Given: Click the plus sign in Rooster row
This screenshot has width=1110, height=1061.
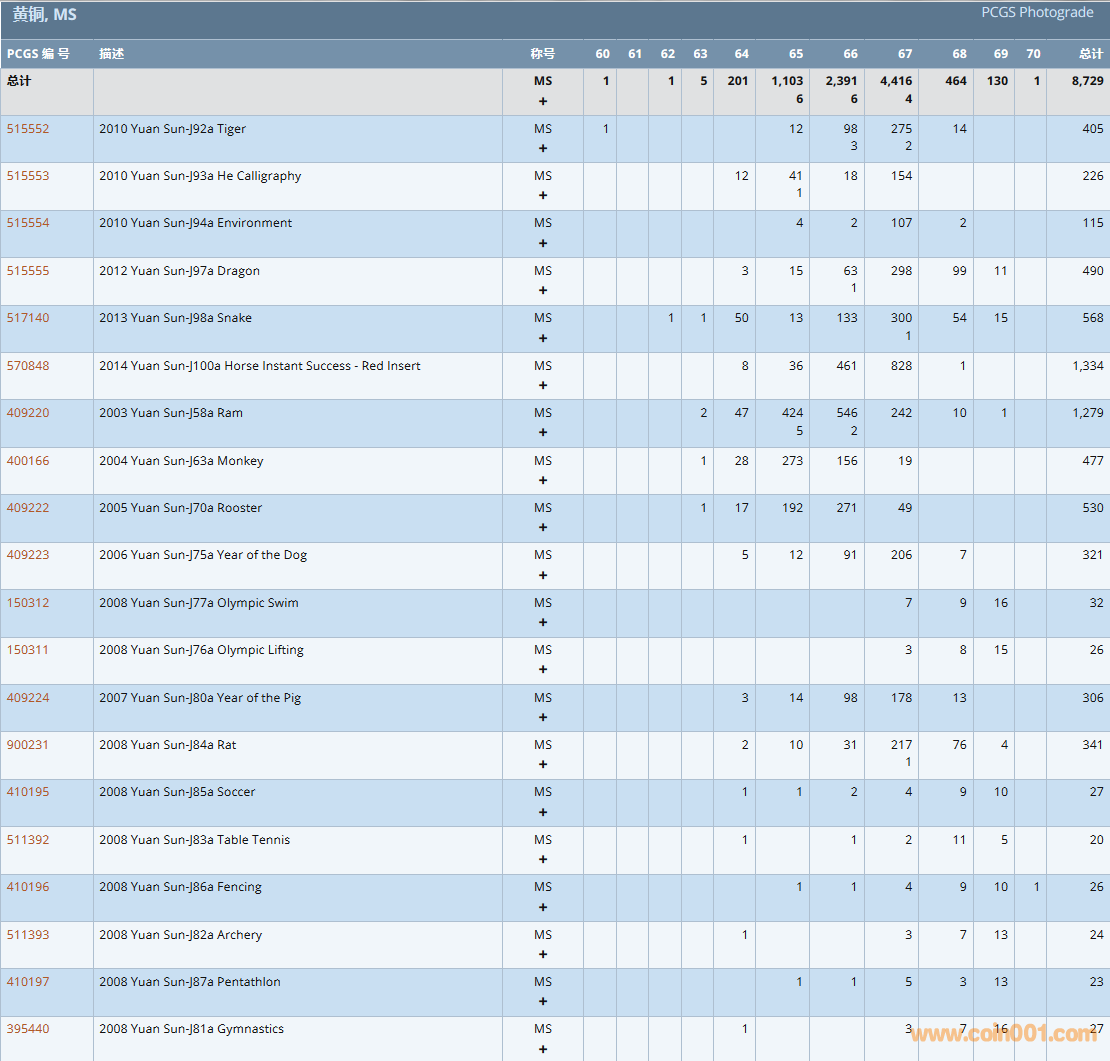Looking at the screenshot, I should 543,527.
